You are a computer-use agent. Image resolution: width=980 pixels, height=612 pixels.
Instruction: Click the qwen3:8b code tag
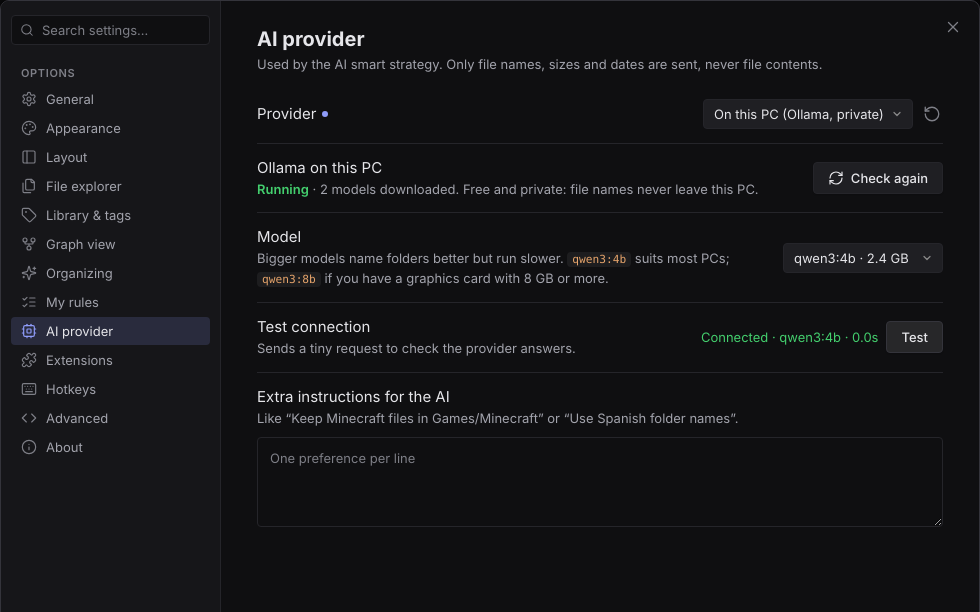(289, 279)
